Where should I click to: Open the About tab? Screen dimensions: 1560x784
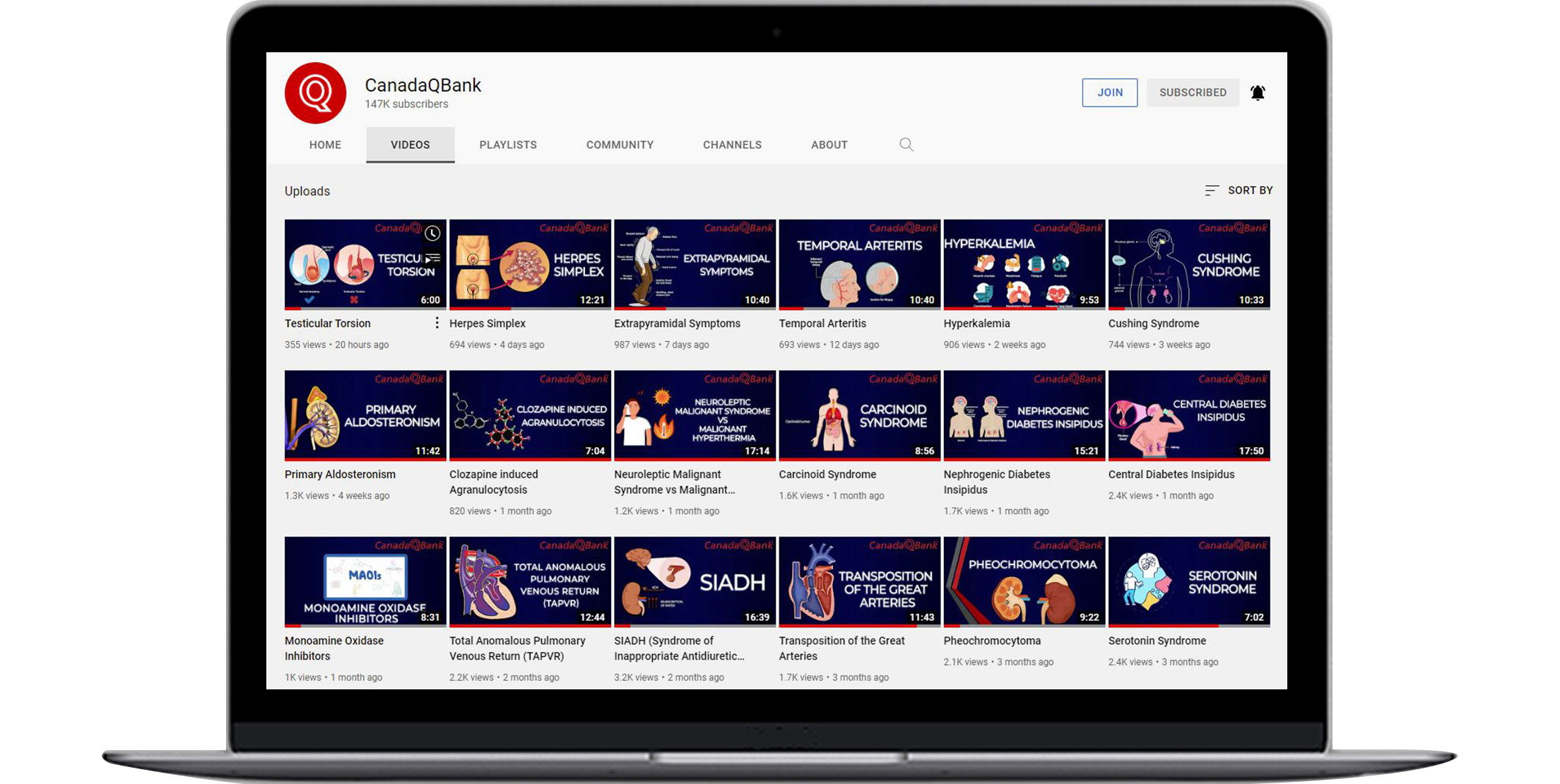tap(829, 145)
